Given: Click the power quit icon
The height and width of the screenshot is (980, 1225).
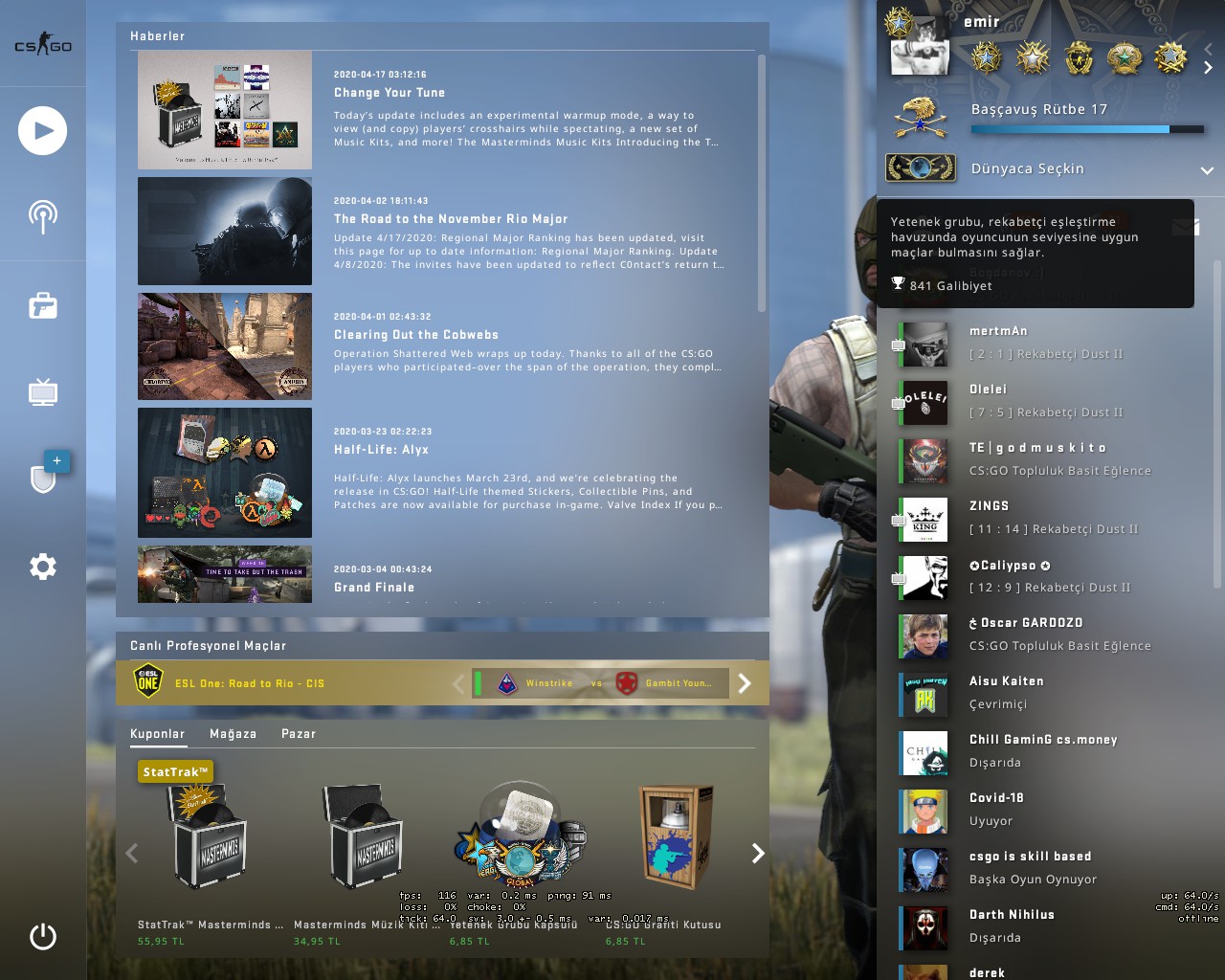Looking at the screenshot, I should [x=43, y=936].
